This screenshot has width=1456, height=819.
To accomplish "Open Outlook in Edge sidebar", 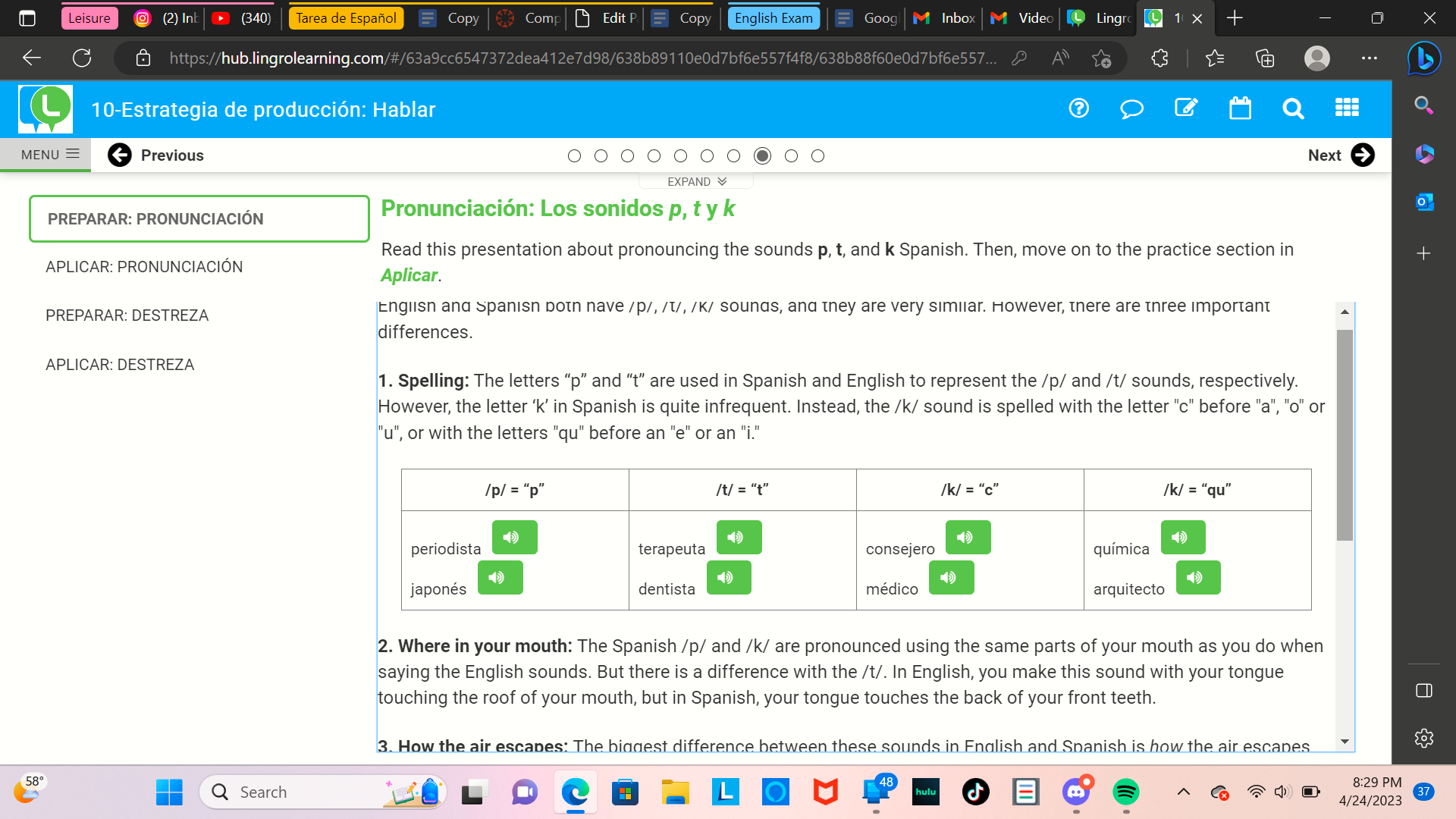I will (1424, 202).
